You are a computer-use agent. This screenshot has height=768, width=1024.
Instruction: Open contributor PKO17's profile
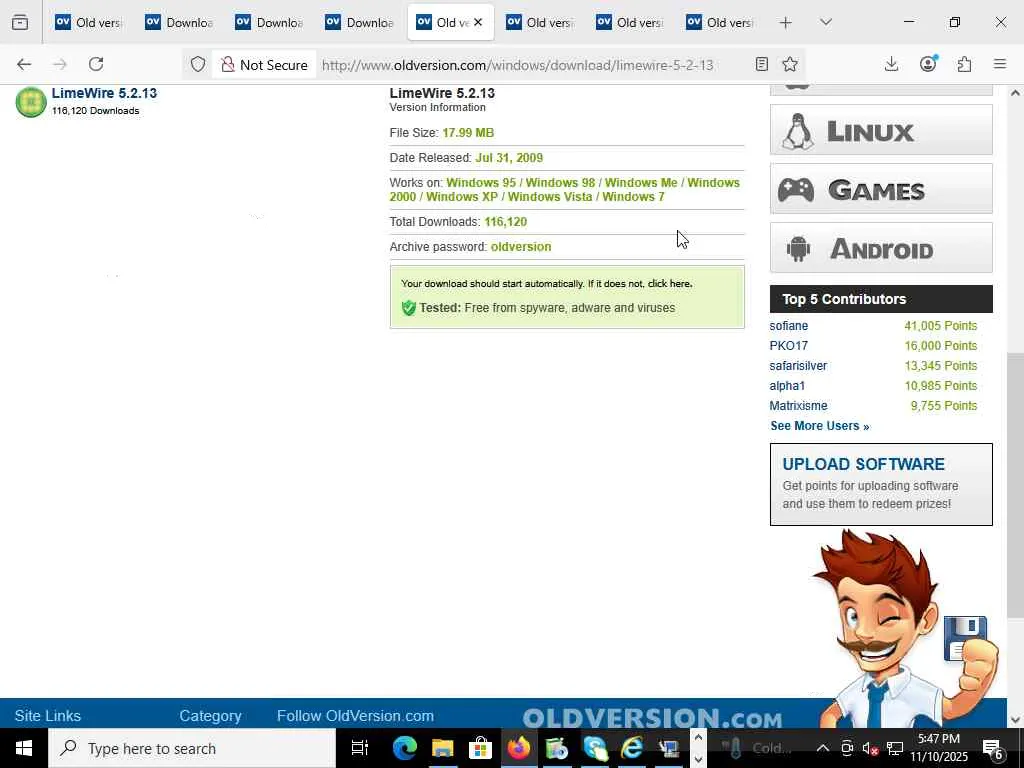788,345
